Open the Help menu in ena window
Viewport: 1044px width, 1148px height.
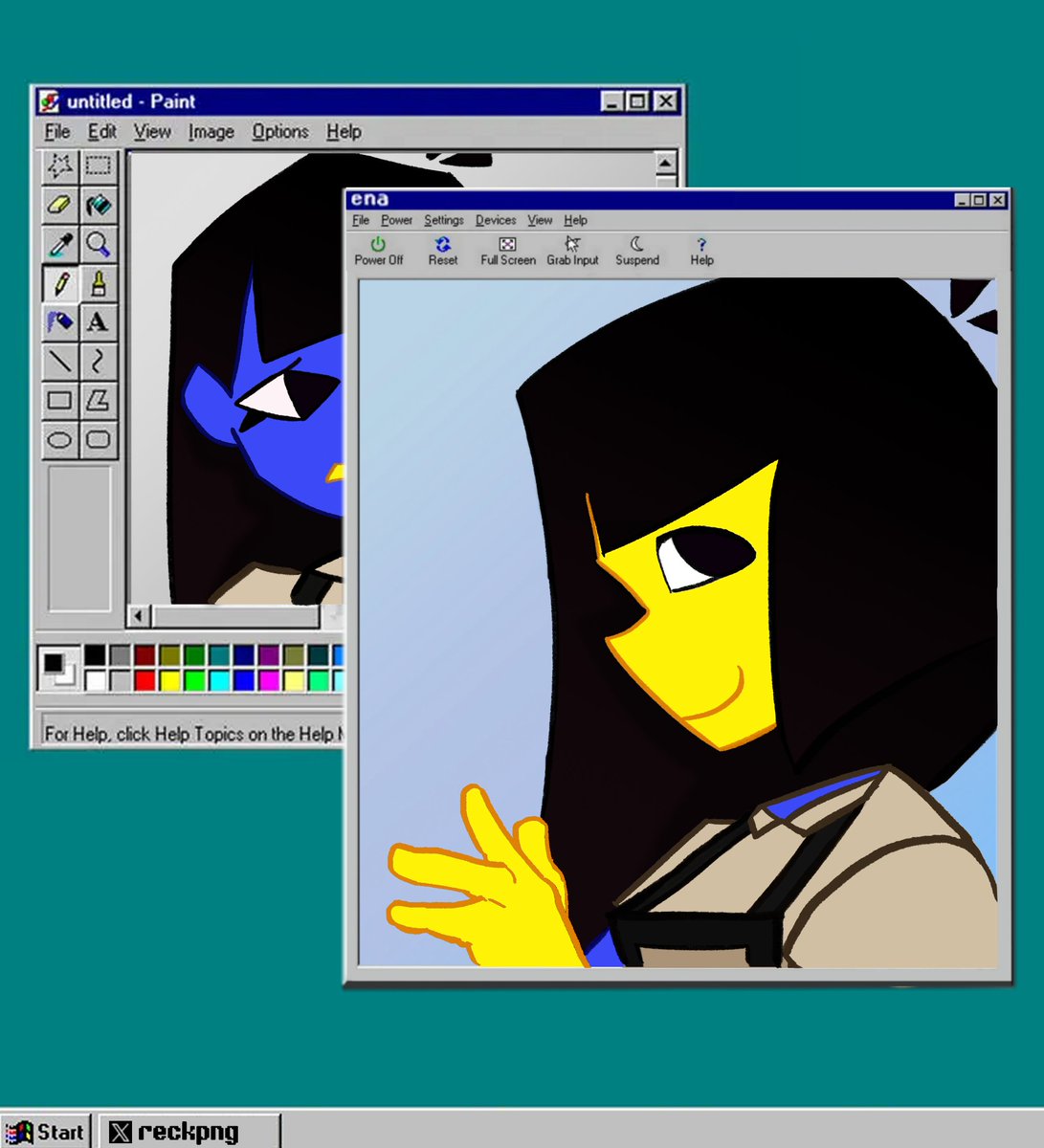(575, 220)
